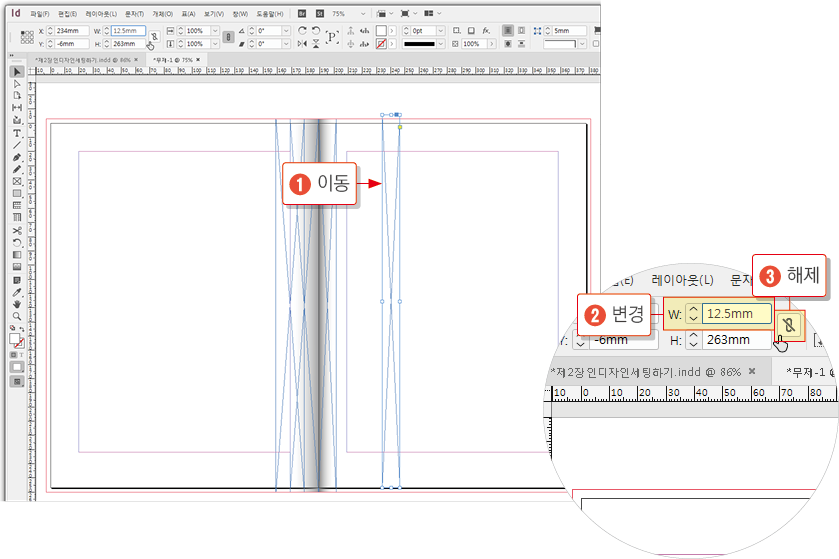The image size is (839, 559).
Task: Select the Free Transform tool
Action: (x=17, y=243)
